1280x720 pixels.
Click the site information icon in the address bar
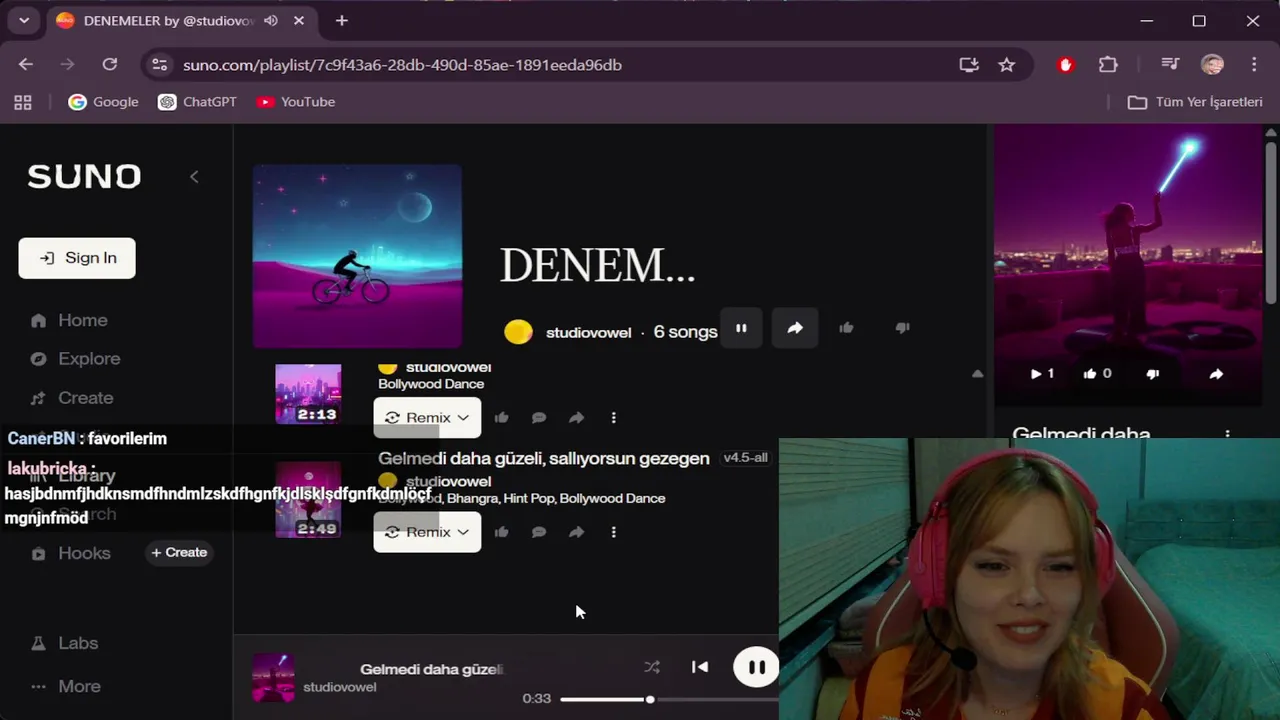pos(159,65)
